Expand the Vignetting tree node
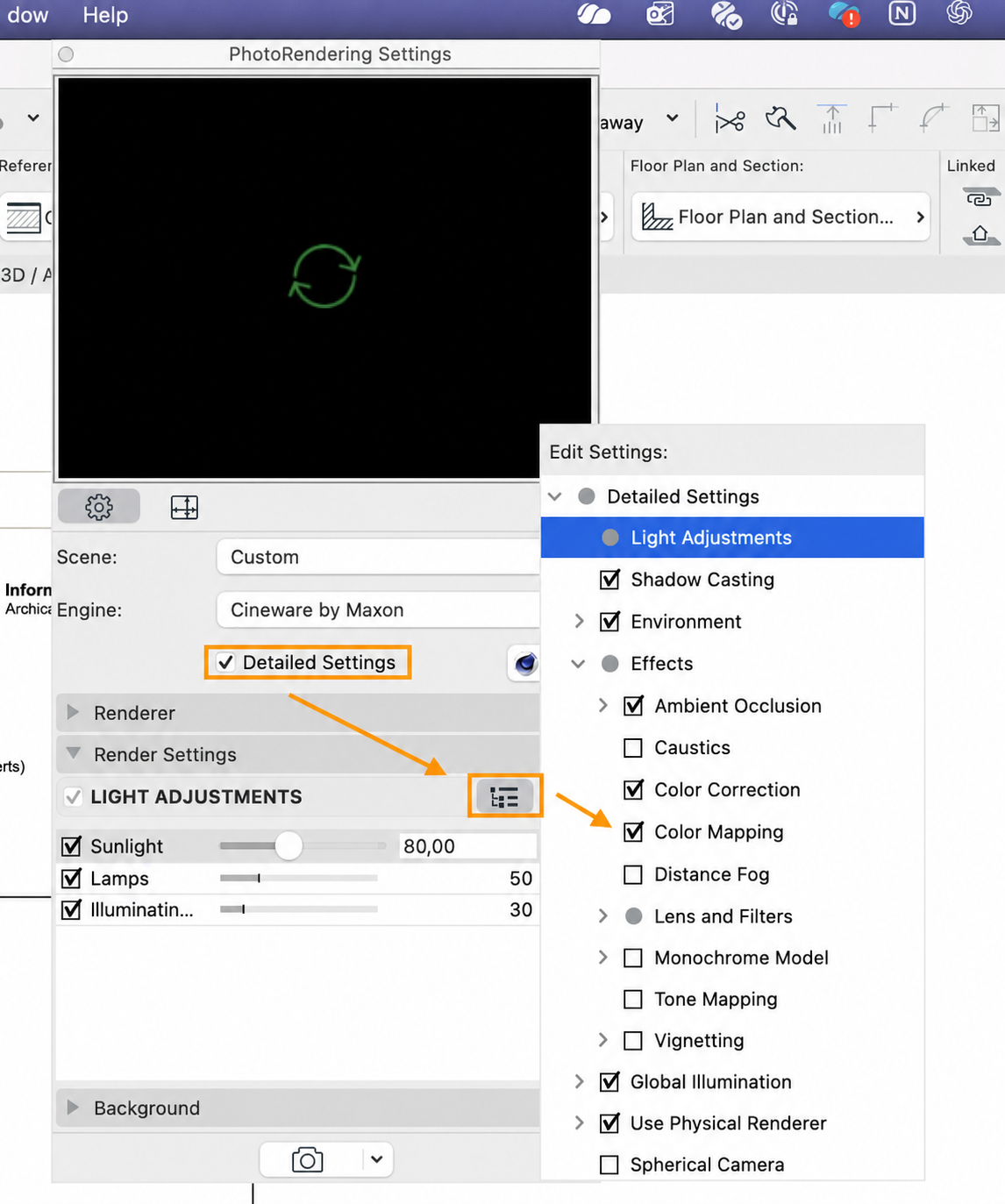The height and width of the screenshot is (1204, 1005). [x=602, y=1040]
